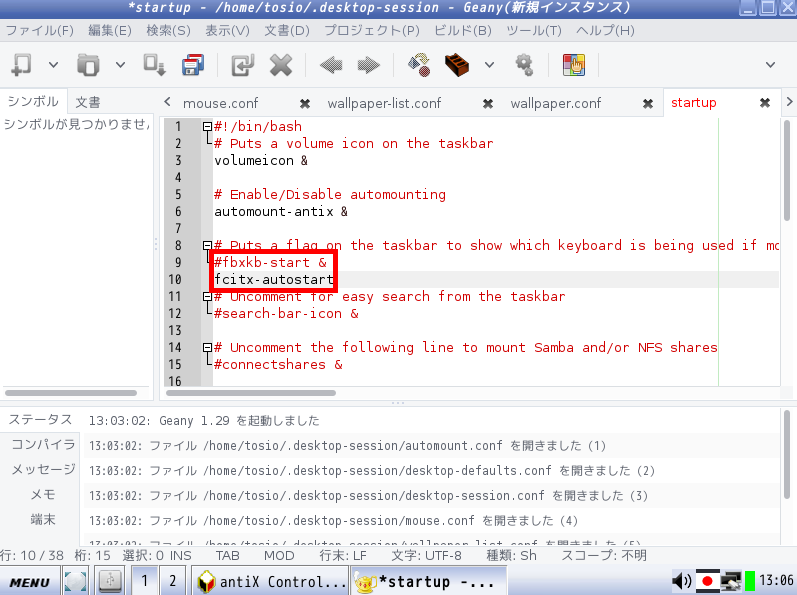Switch to the wallpaper-list.conf tab
Image resolution: width=797 pixels, height=595 pixels.
[x=384, y=104]
